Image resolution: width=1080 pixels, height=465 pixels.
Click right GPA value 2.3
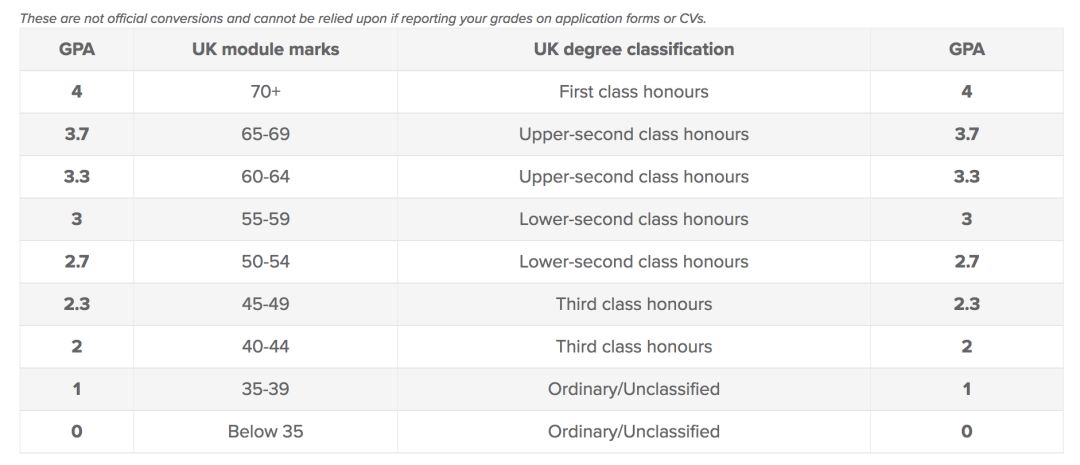[966, 304]
